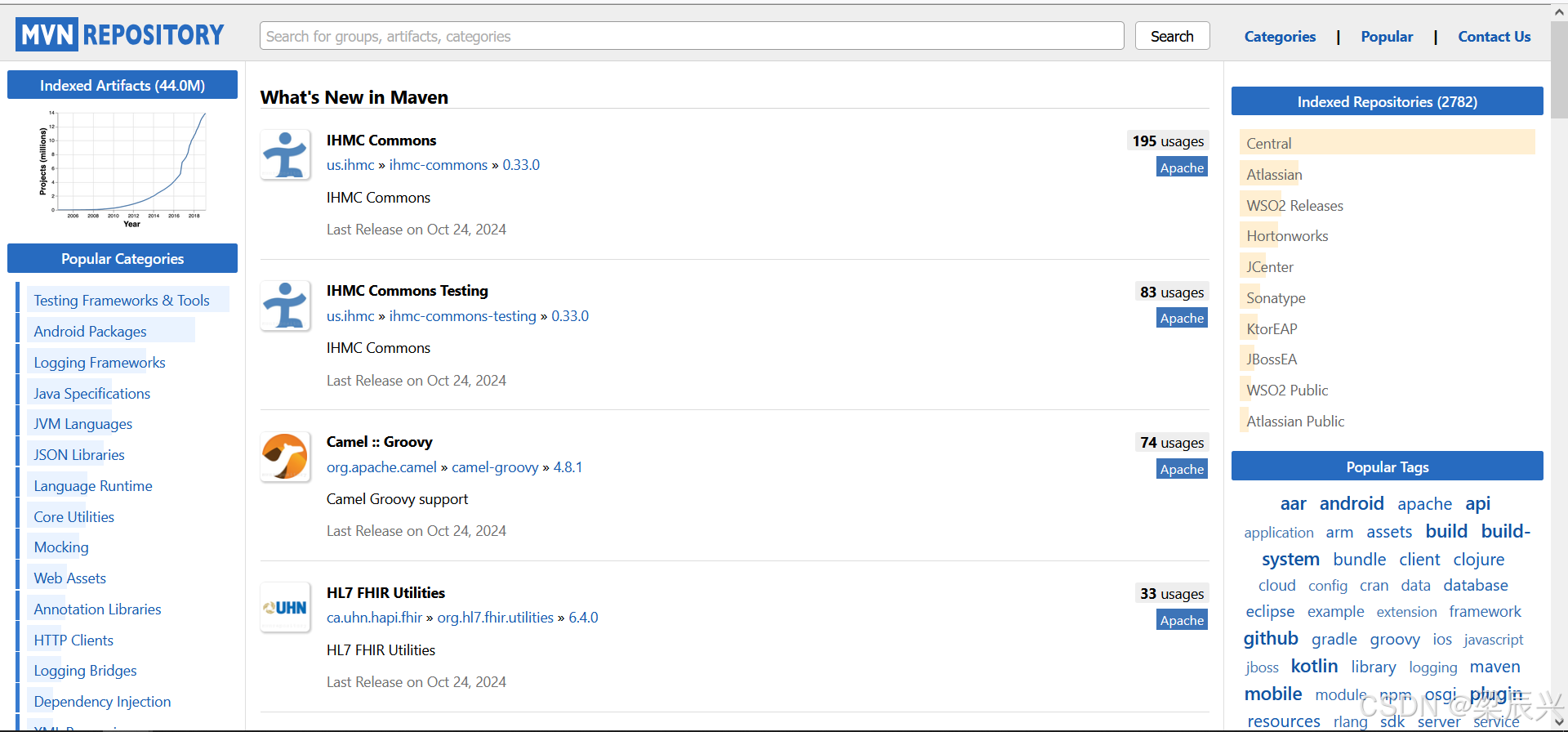The image size is (1568, 732).
Task: Open the JCenter repository
Action: (x=1270, y=267)
